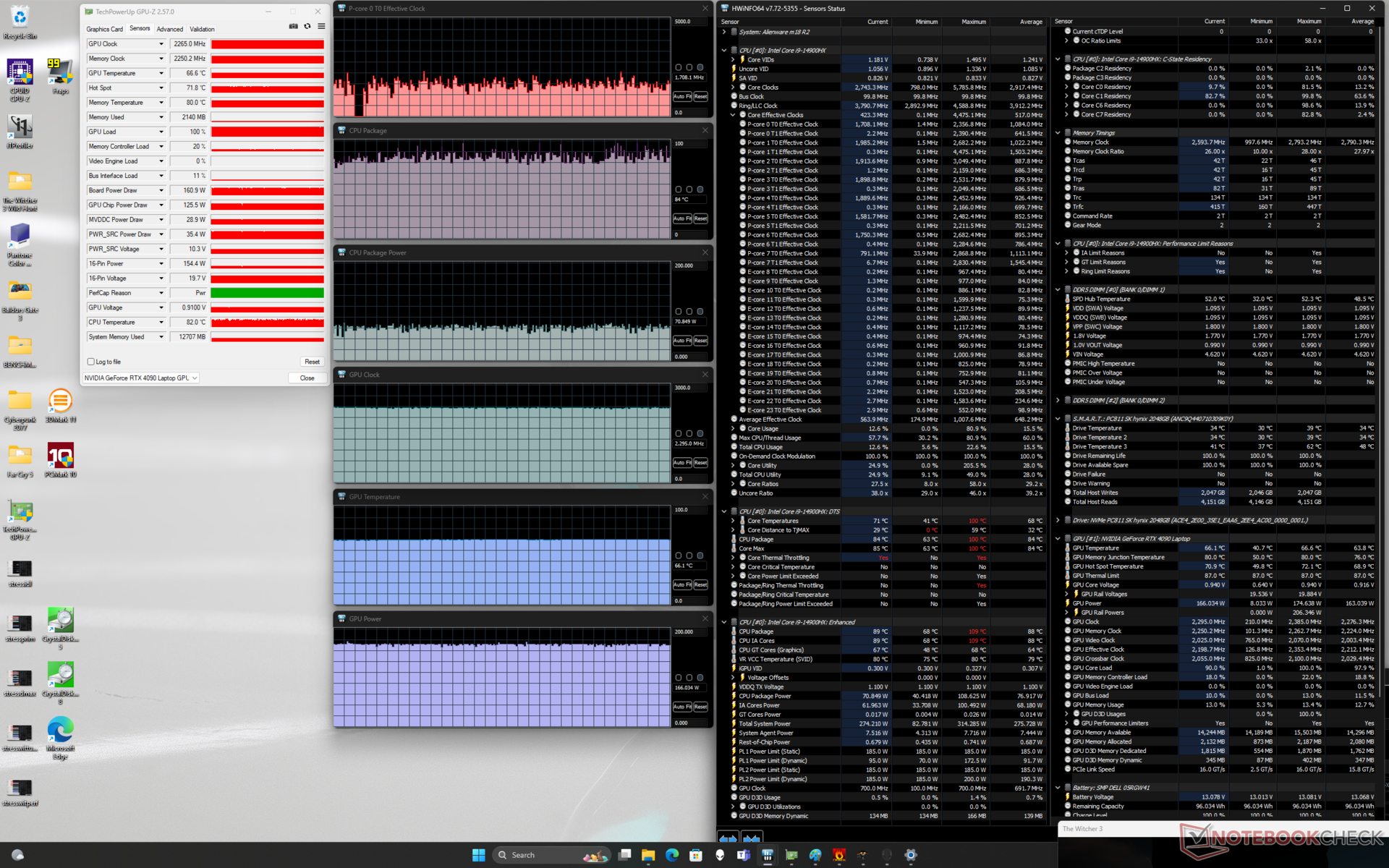The height and width of the screenshot is (868, 1389).
Task: Collapse the Core Effective Clocks tree node
Action: coord(733,115)
